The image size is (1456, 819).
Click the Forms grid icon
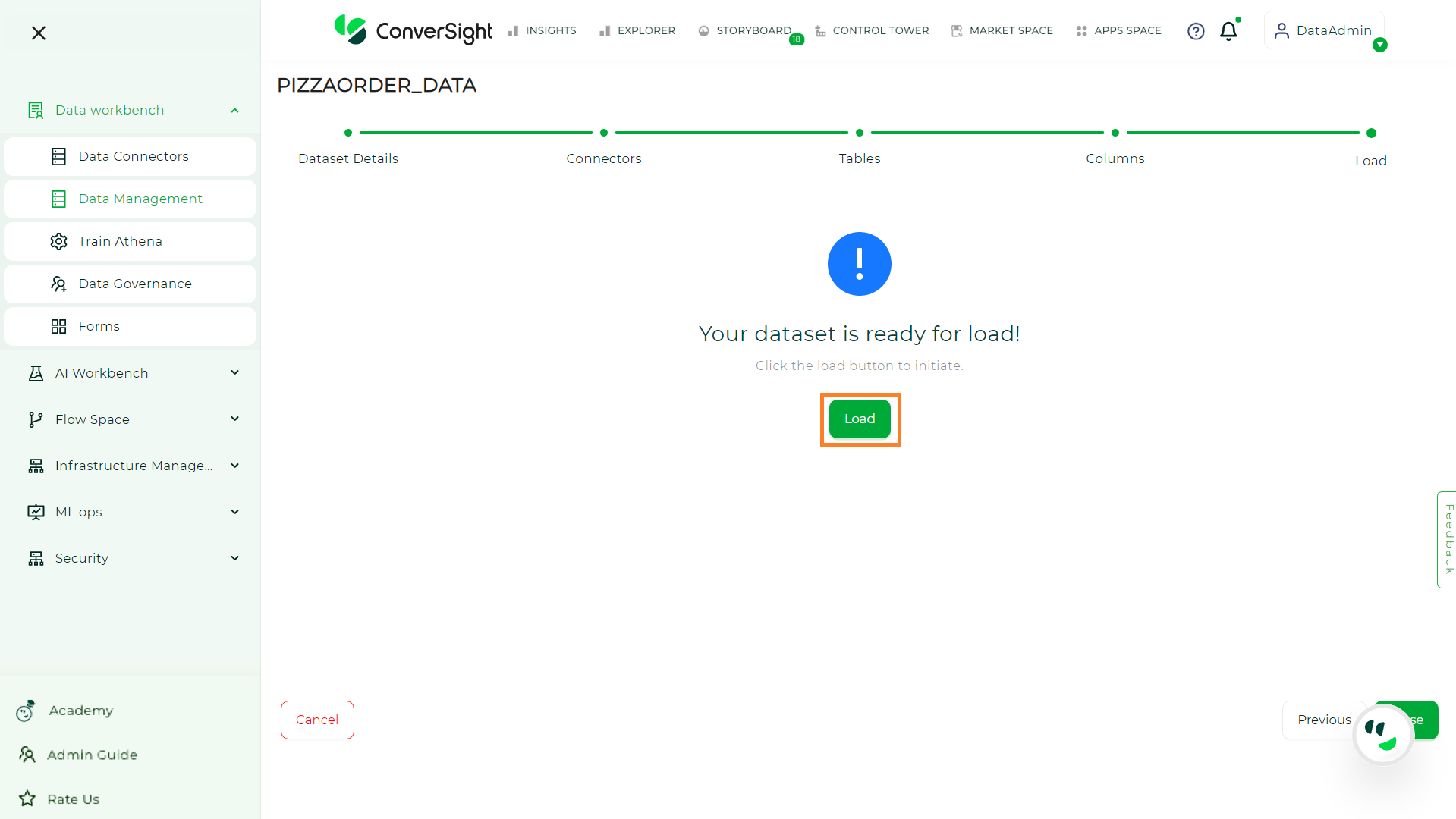pyautogui.click(x=58, y=326)
